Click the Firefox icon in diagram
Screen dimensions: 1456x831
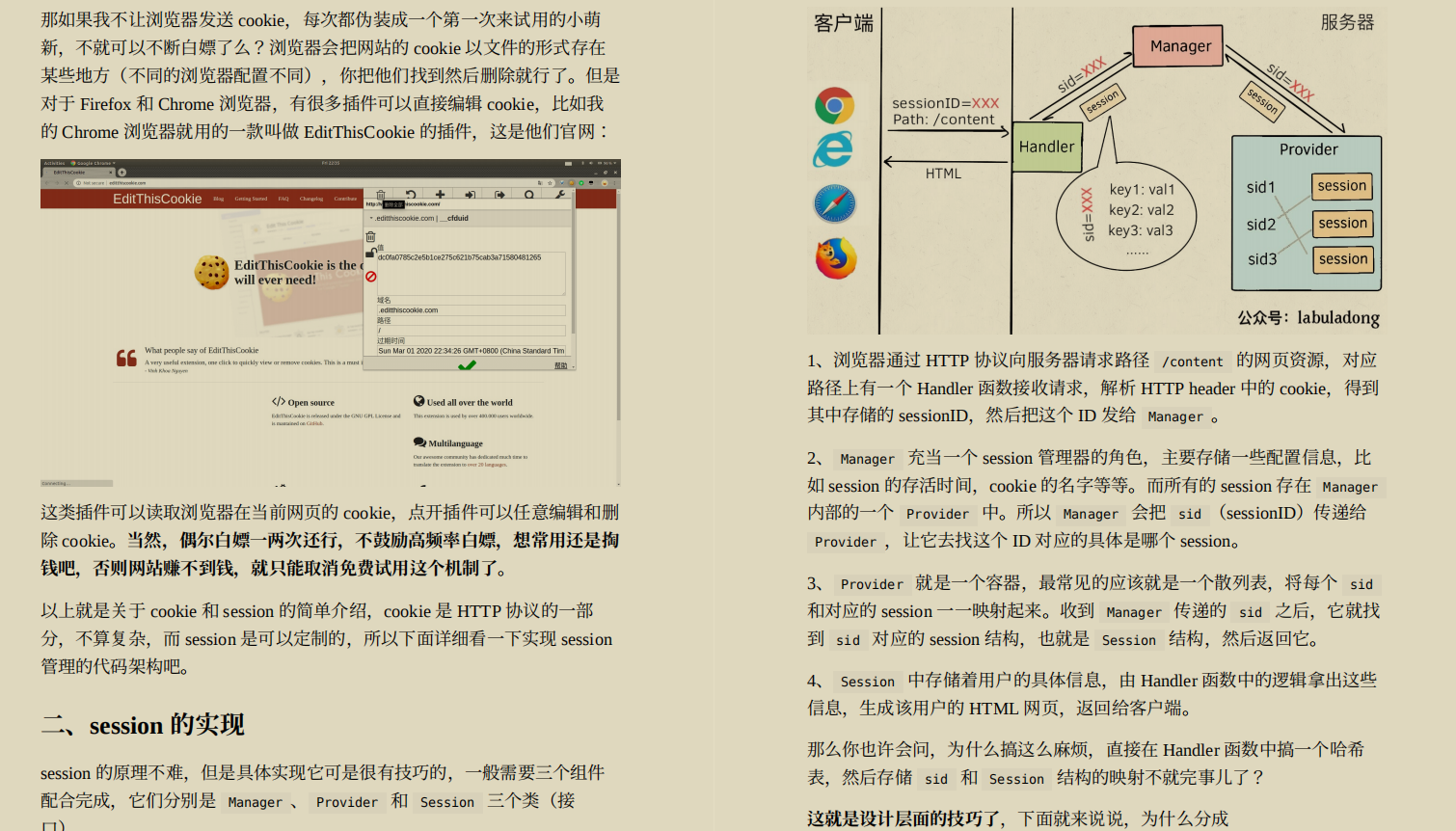[x=836, y=258]
